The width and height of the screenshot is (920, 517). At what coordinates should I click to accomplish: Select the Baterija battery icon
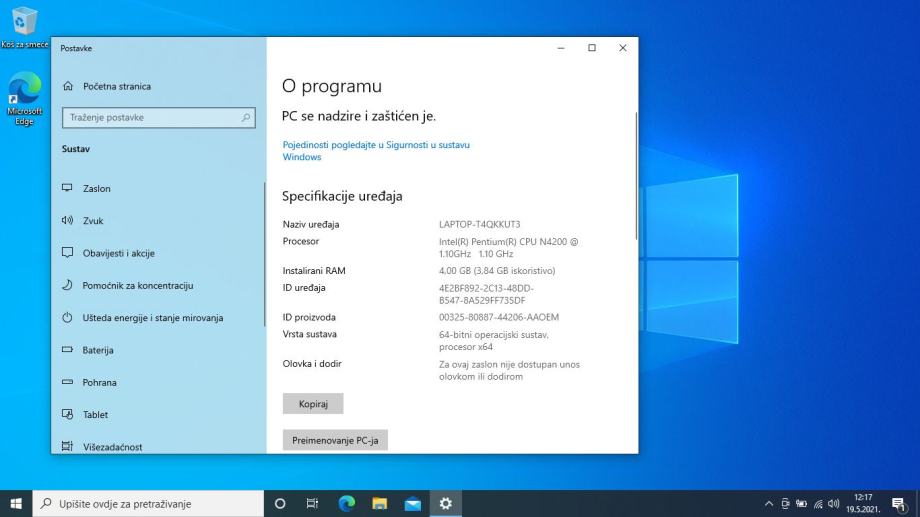click(x=67, y=350)
